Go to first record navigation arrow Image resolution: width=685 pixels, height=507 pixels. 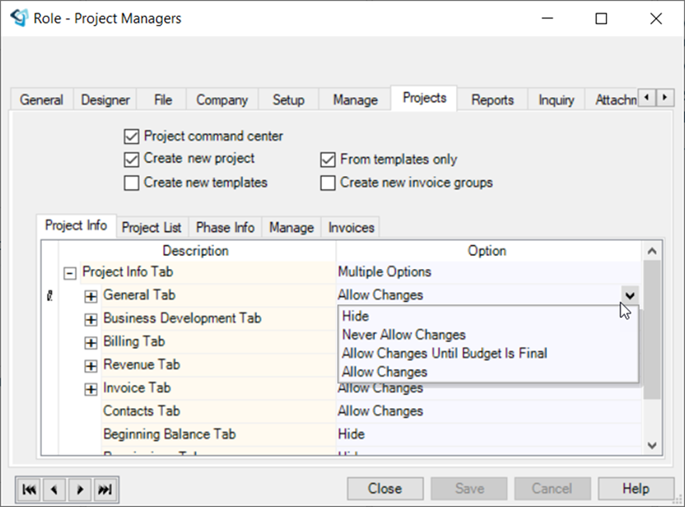pyautogui.click(x=30, y=489)
